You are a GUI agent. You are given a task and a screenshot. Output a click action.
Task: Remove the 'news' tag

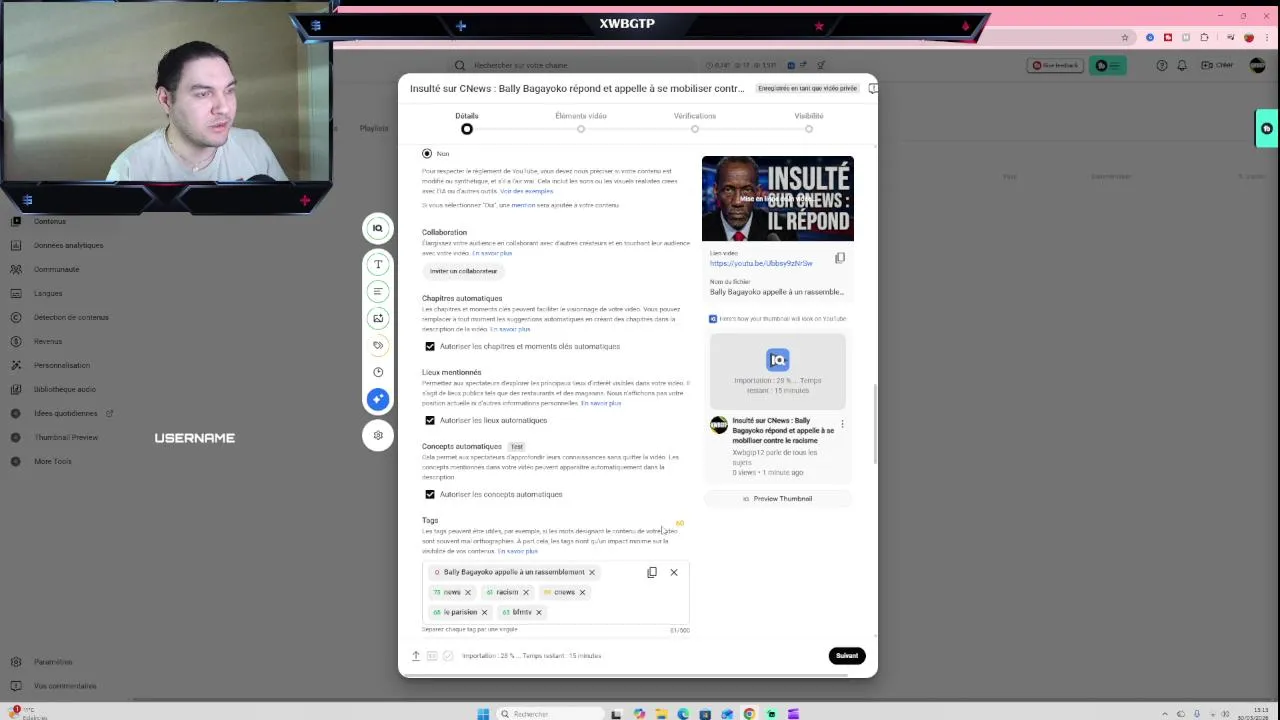pyautogui.click(x=467, y=592)
